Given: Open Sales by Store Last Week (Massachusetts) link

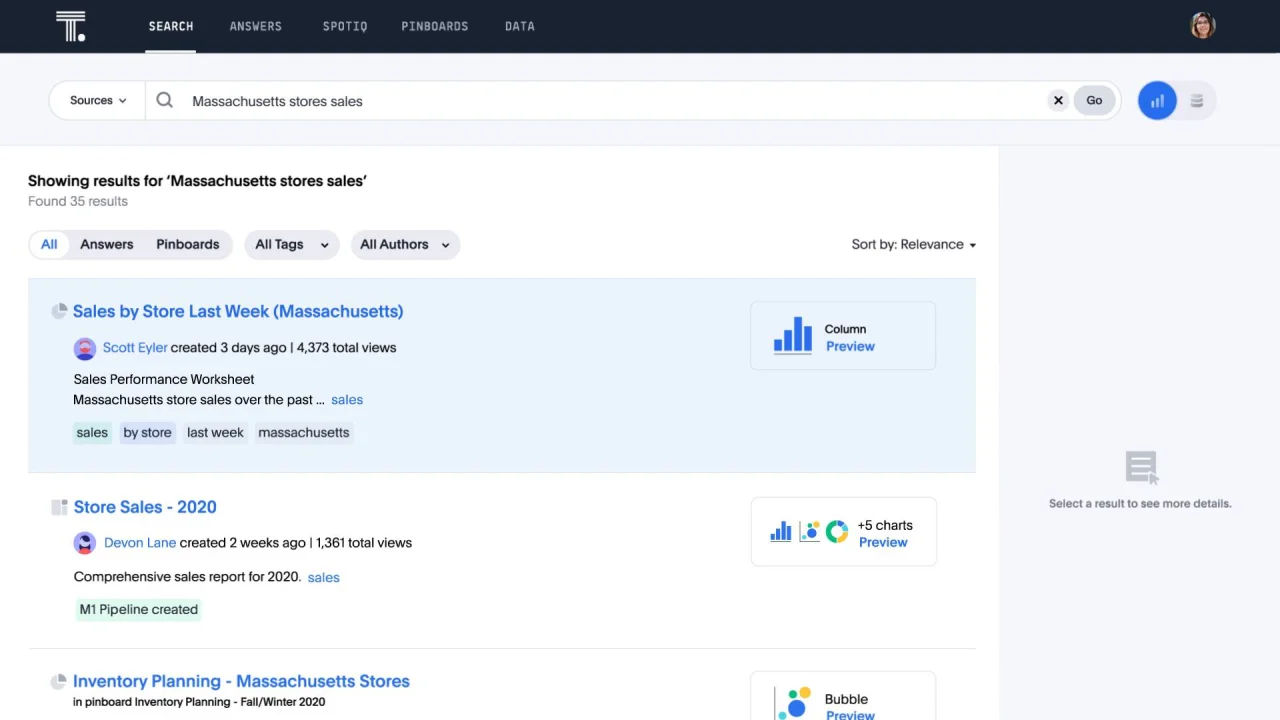Looking at the screenshot, I should coord(238,311).
